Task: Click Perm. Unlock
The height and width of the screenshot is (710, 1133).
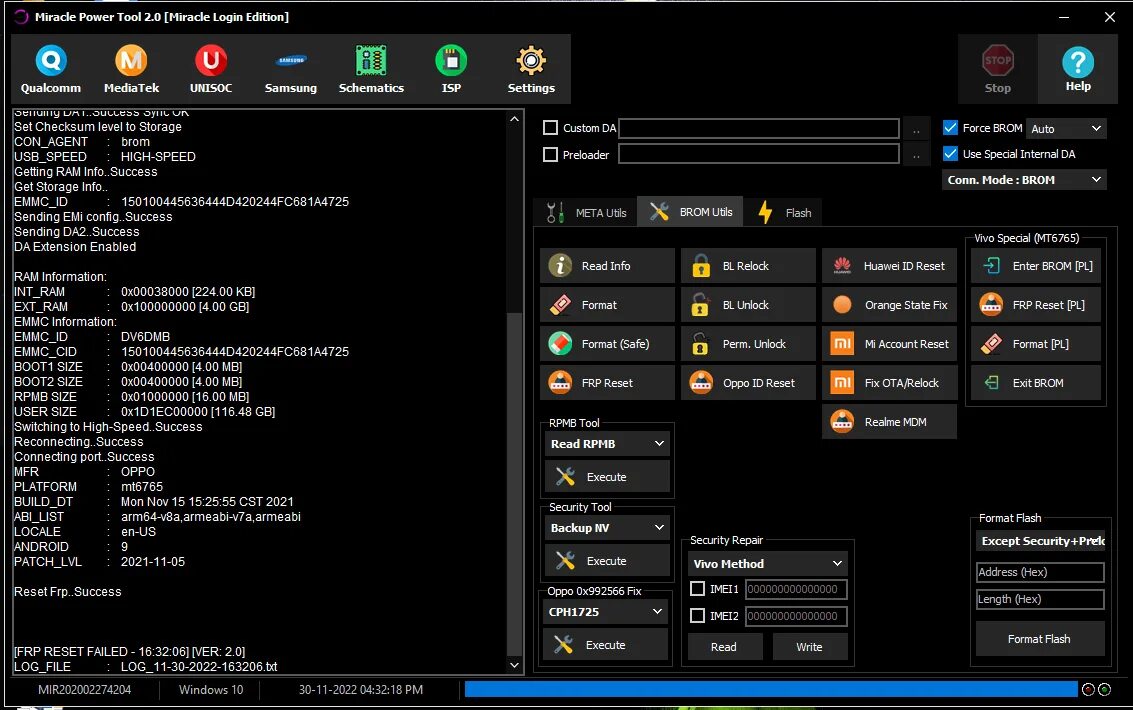Action: [x=748, y=344]
